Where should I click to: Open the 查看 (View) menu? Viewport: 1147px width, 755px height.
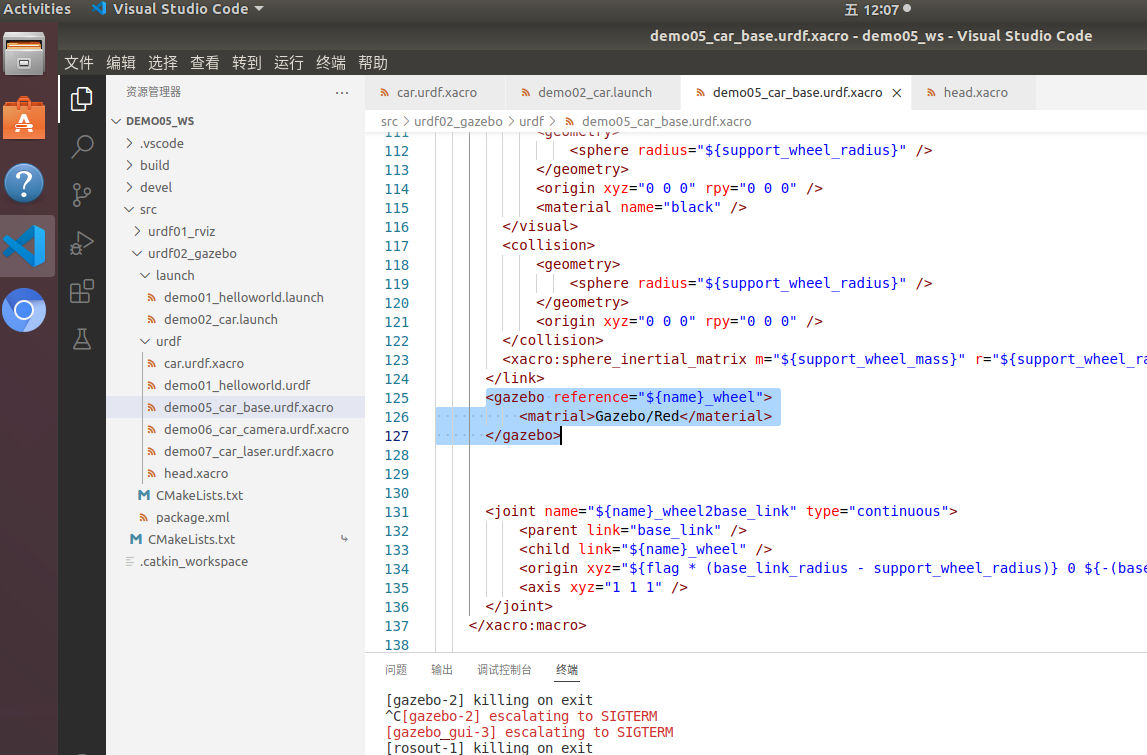(205, 63)
